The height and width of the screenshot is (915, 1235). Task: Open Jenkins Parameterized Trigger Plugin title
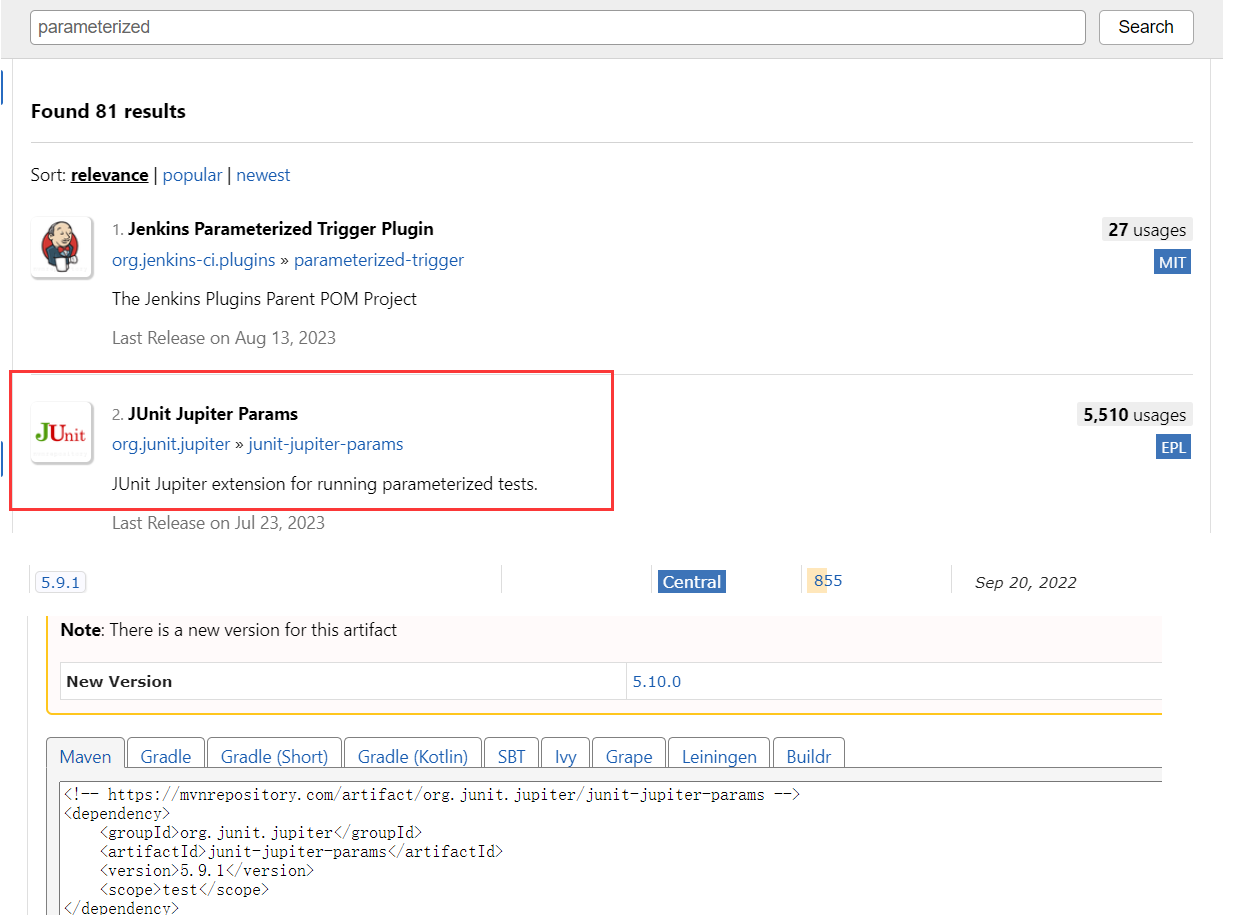tap(280, 229)
